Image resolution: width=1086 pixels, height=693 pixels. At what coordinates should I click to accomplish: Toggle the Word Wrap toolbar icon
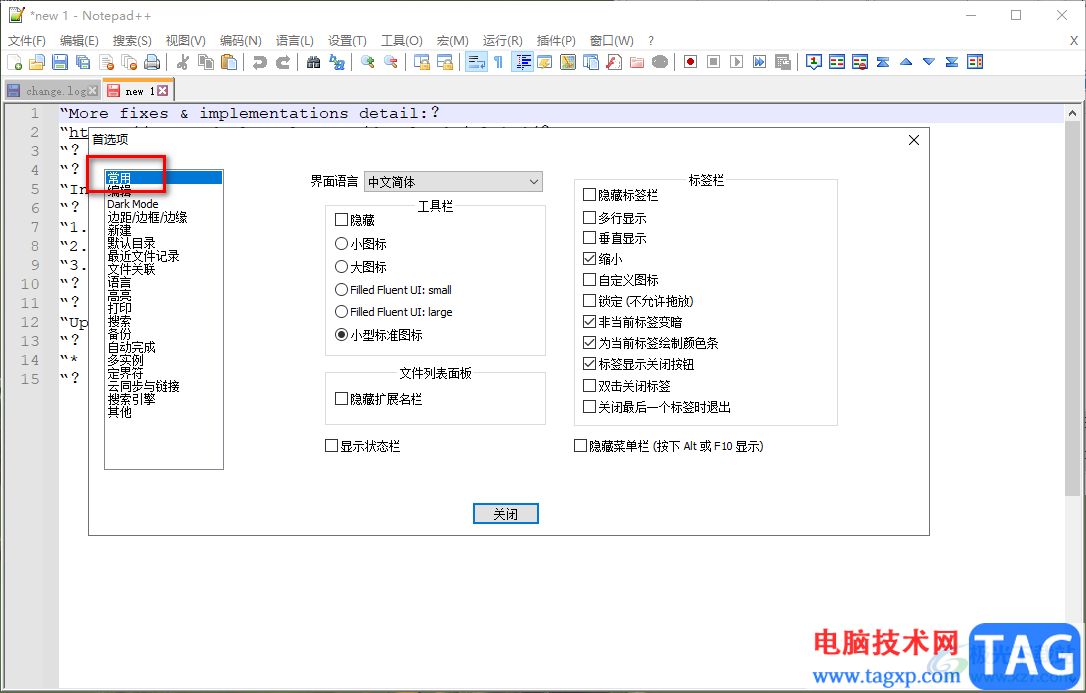pyautogui.click(x=476, y=62)
